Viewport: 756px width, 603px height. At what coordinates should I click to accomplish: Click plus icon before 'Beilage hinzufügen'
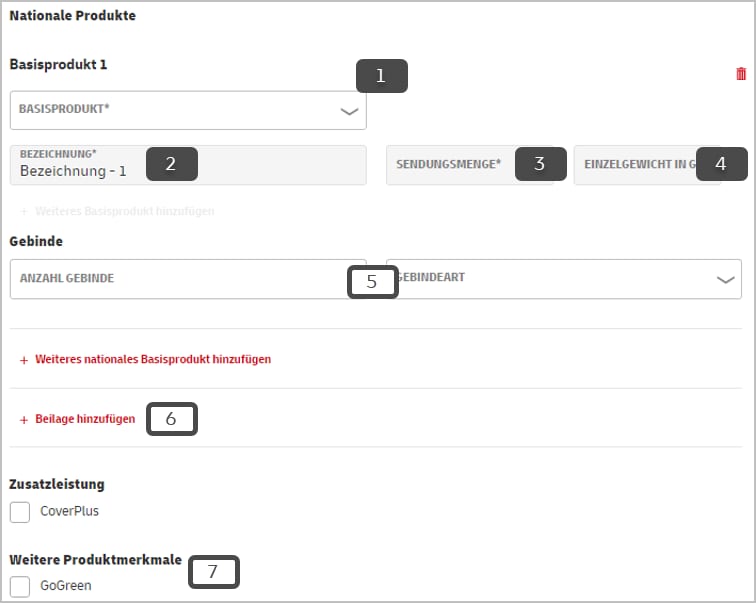[x=24, y=420]
